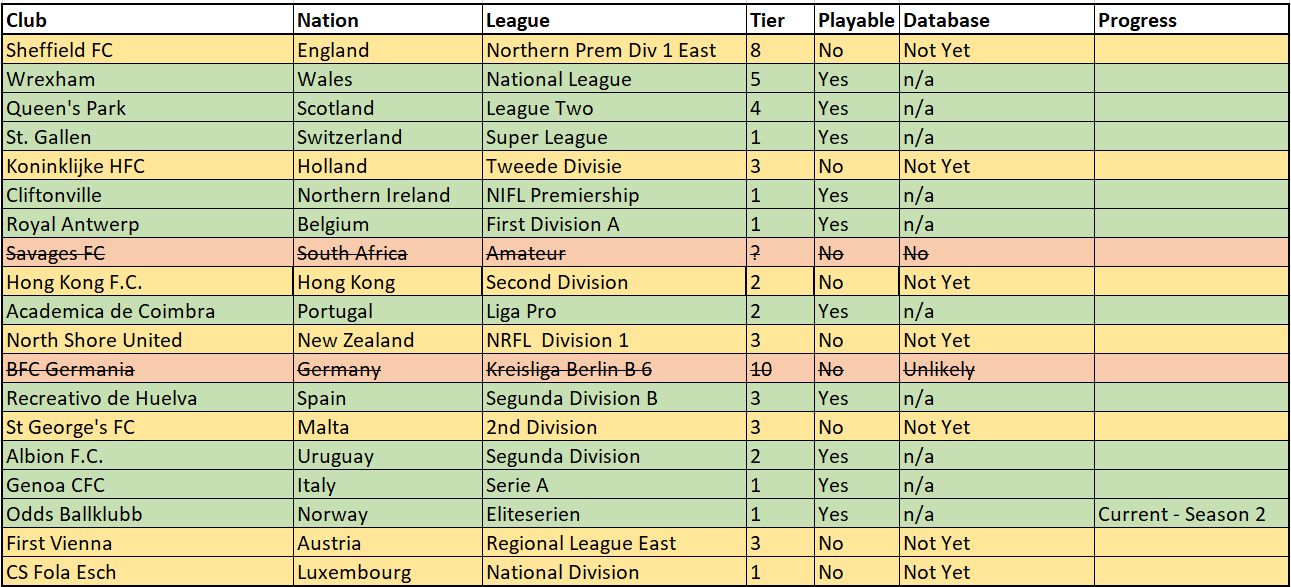Click the Database column header
The width and height of the screenshot is (1291, 587).
tap(997, 21)
